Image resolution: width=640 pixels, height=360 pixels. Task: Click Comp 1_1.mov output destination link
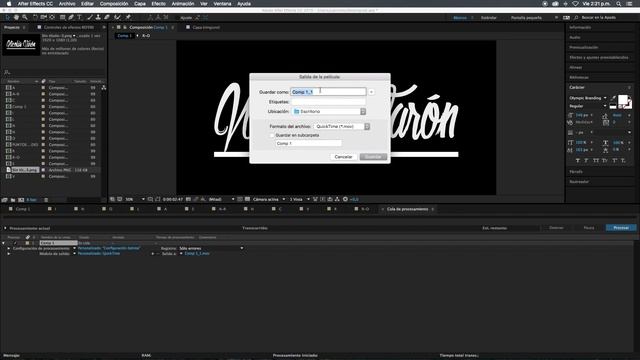[197, 253]
